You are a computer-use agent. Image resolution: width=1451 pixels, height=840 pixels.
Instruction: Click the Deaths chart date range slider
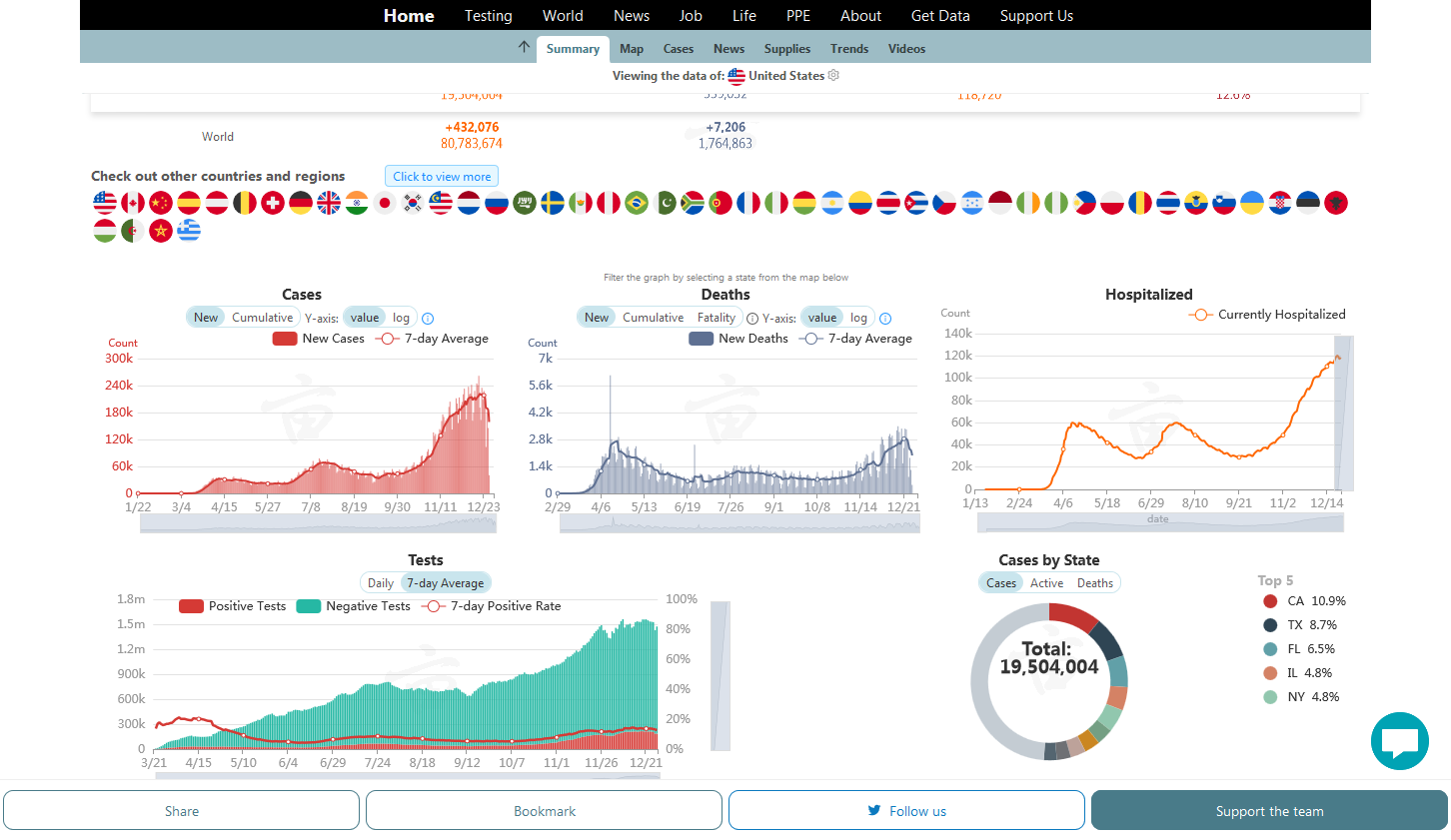(739, 524)
